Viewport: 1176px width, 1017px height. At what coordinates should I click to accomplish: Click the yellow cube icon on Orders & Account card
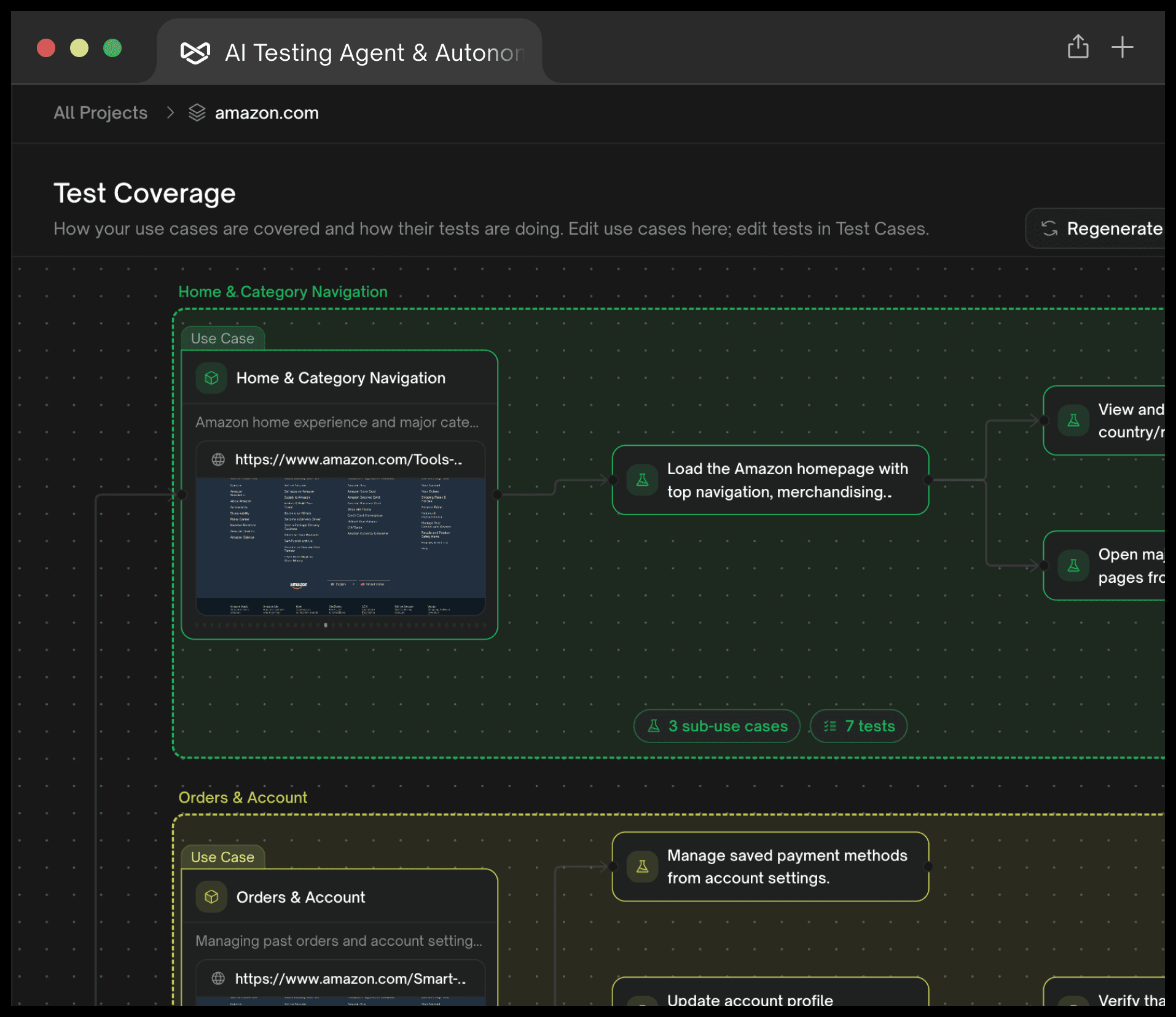[211, 897]
